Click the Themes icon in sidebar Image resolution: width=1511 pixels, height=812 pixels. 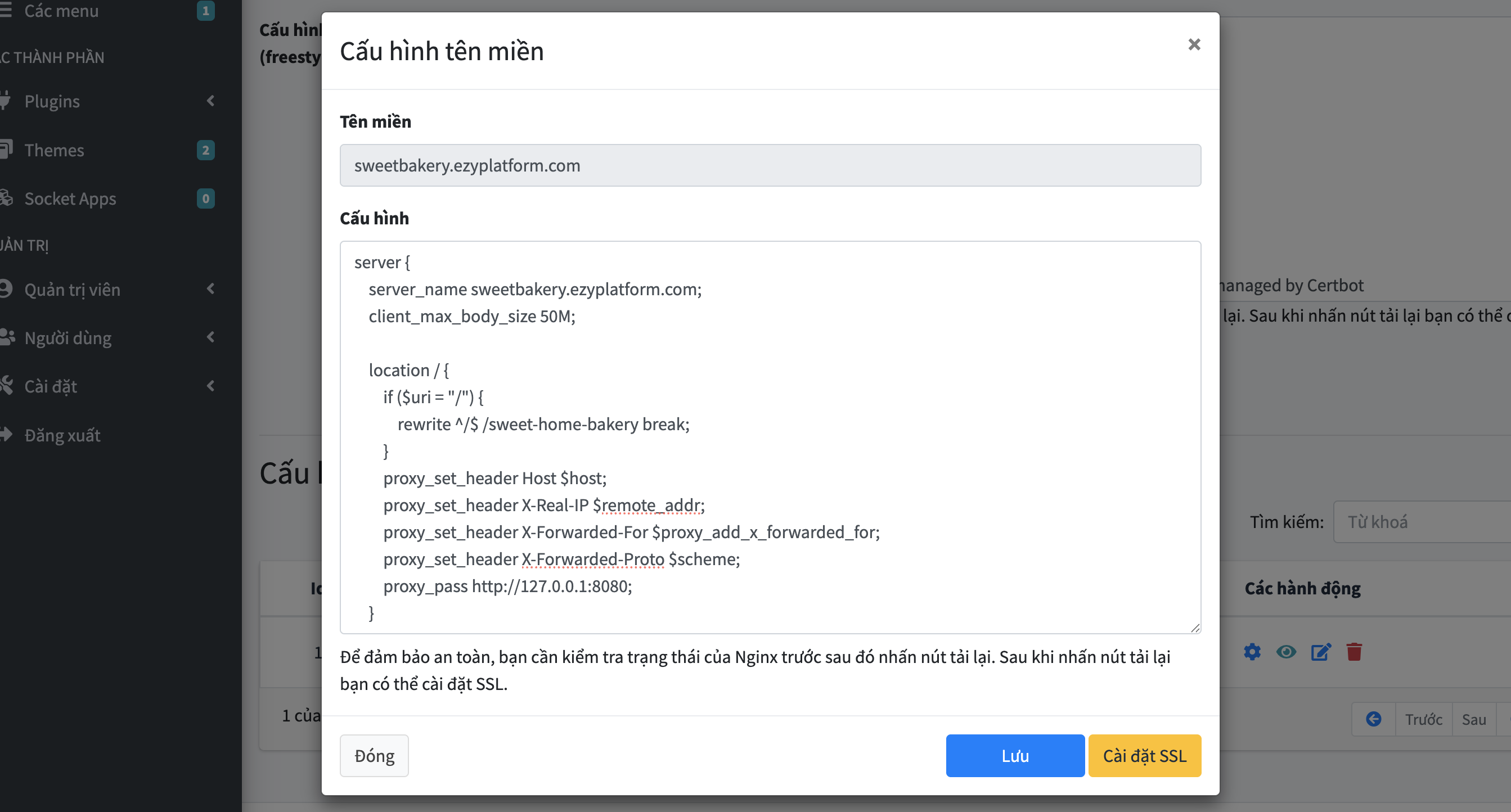point(5,149)
